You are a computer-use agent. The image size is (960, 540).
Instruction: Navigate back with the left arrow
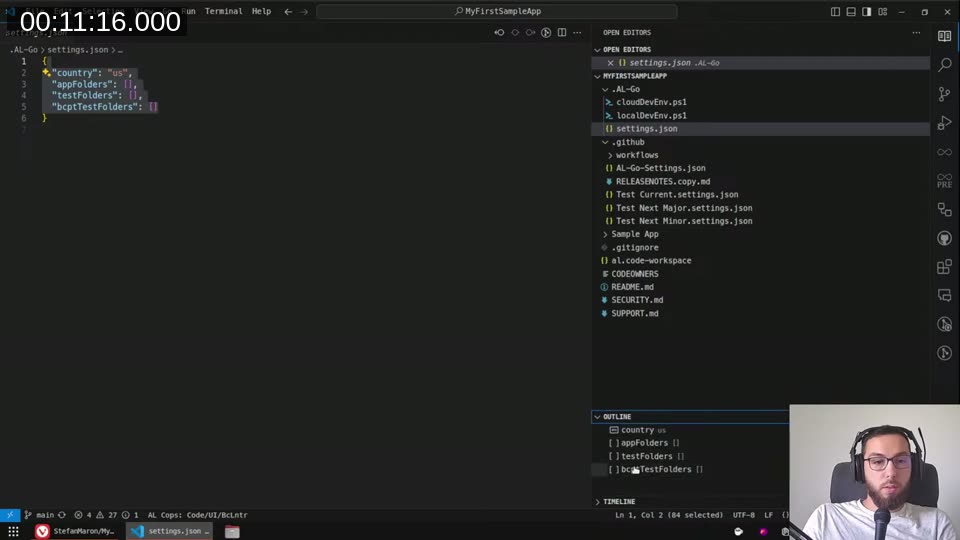[288, 11]
